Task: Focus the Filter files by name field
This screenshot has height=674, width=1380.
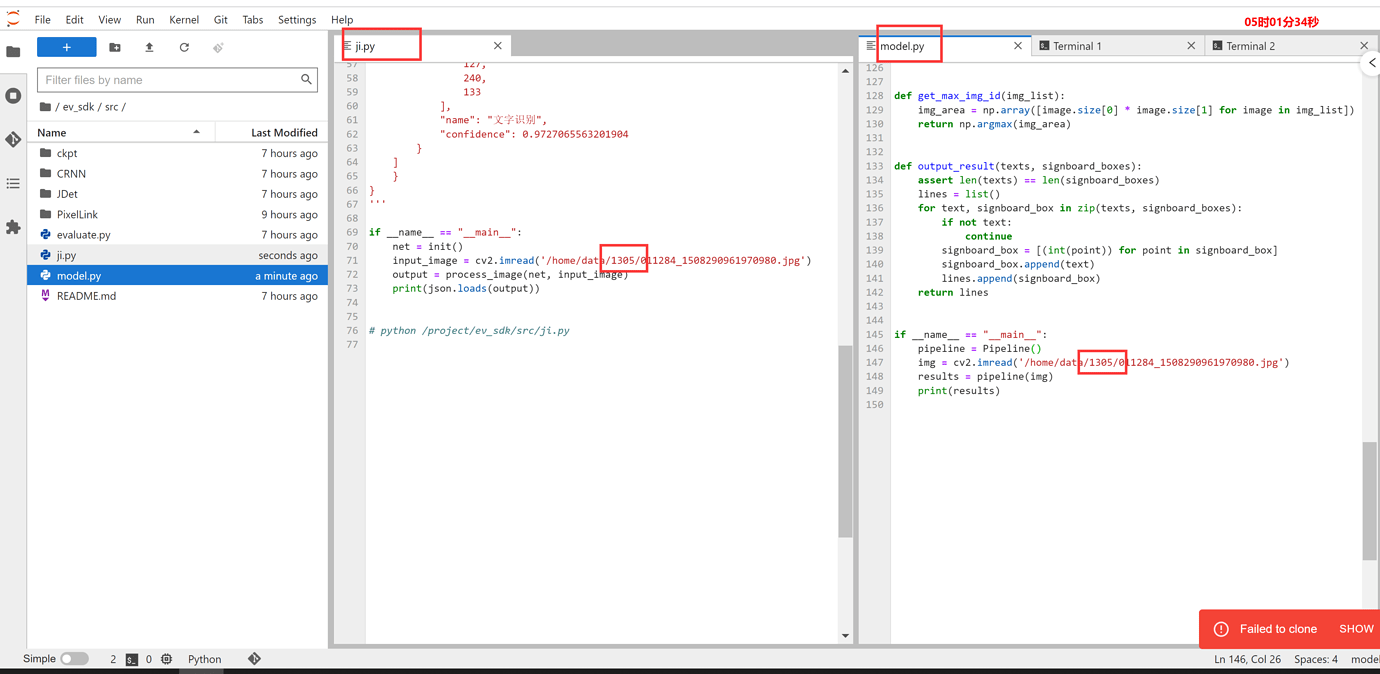Action: (177, 80)
